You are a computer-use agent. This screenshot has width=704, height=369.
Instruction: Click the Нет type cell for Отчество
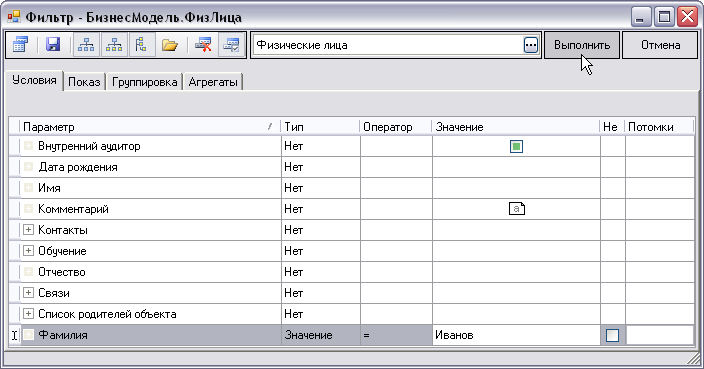click(321, 272)
